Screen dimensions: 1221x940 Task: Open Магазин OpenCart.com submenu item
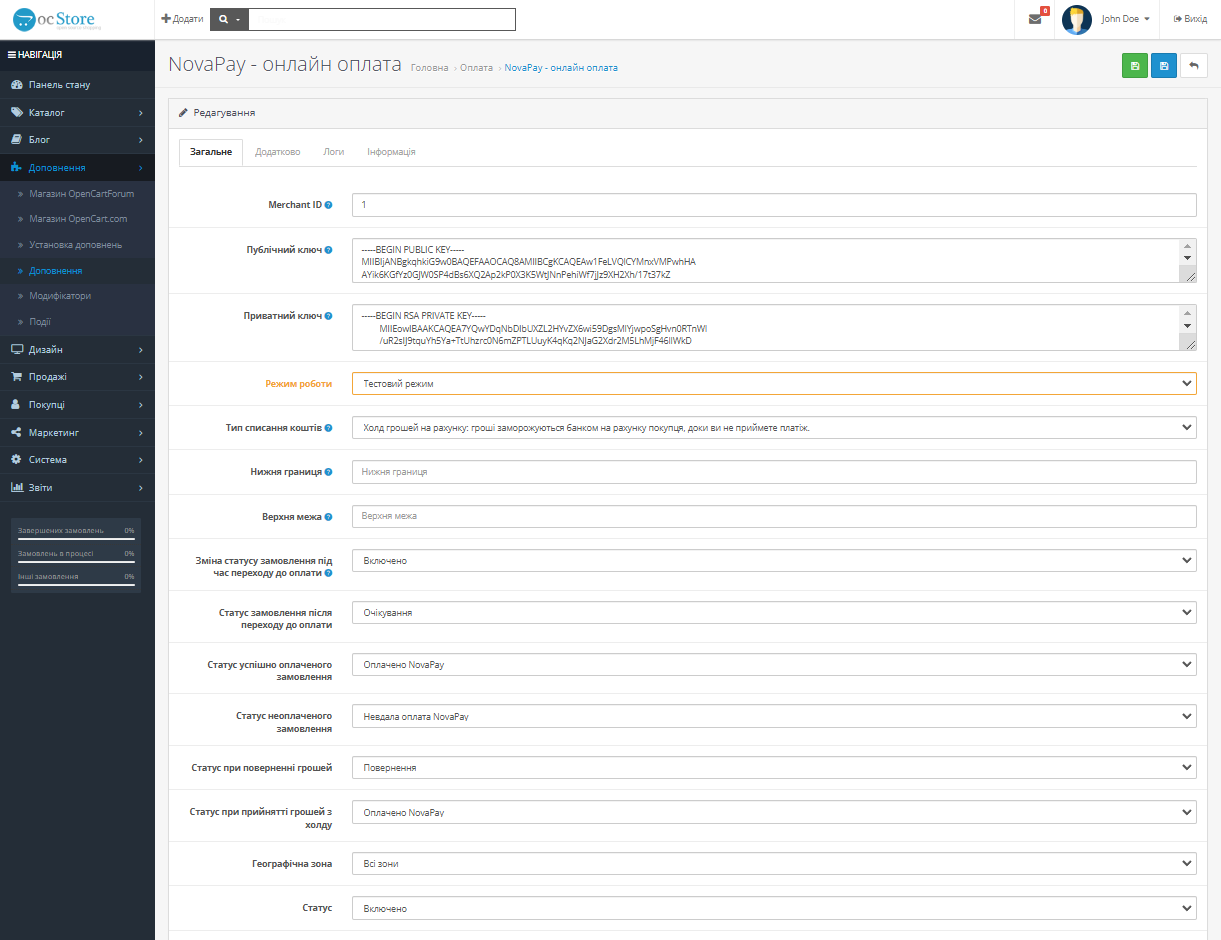tap(78, 219)
